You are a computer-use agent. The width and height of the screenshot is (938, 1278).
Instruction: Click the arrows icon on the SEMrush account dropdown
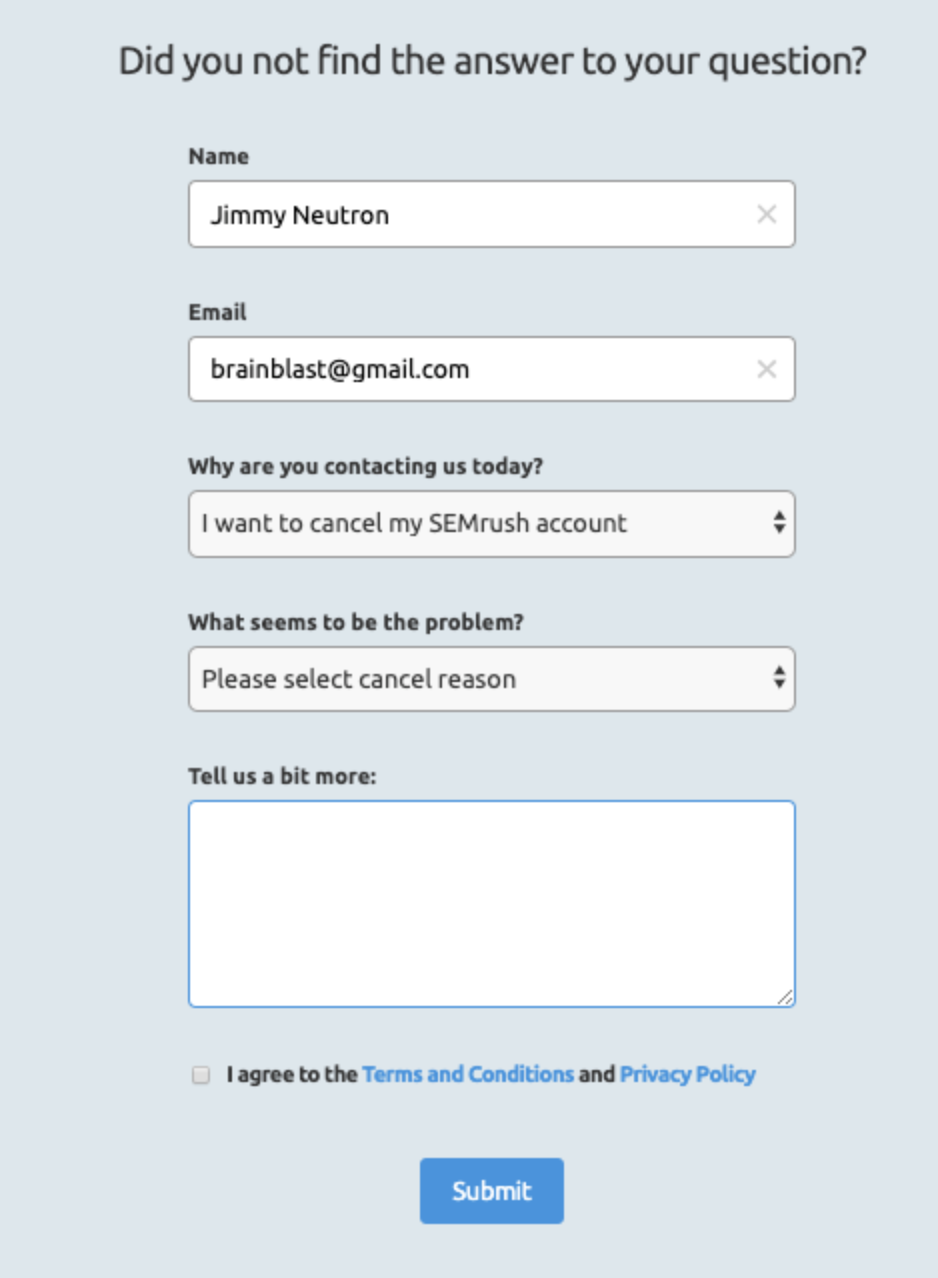coord(779,523)
